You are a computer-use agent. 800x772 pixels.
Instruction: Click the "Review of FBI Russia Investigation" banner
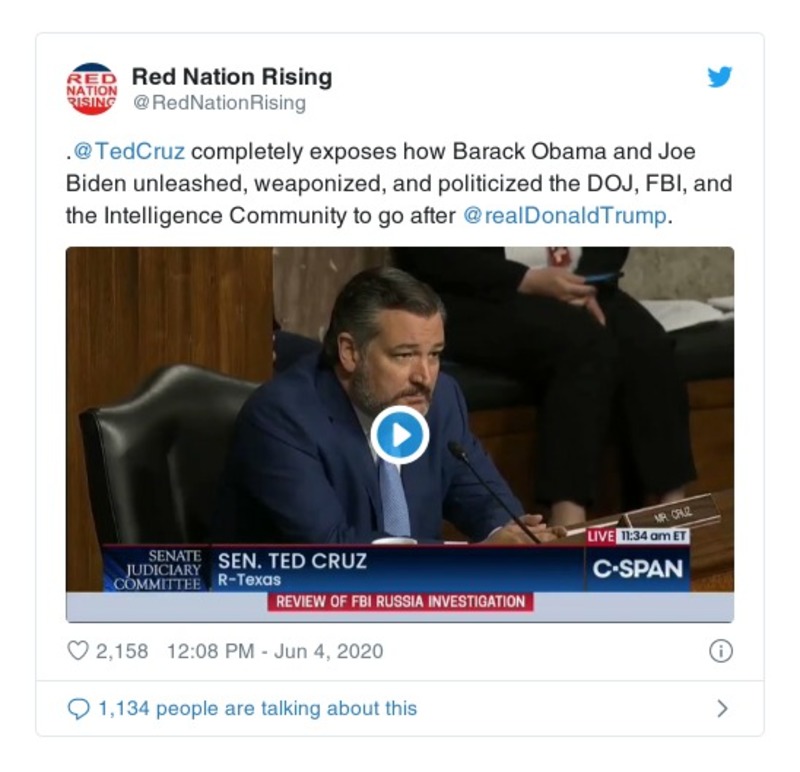[400, 601]
